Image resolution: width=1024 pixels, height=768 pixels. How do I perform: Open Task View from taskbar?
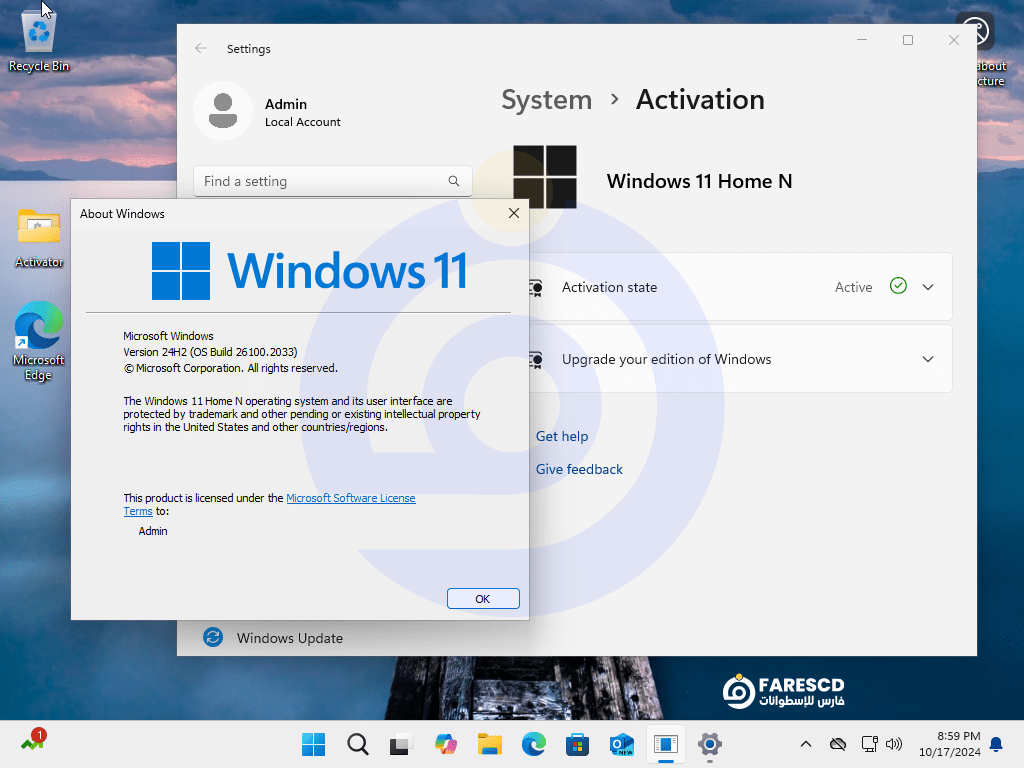coord(402,744)
